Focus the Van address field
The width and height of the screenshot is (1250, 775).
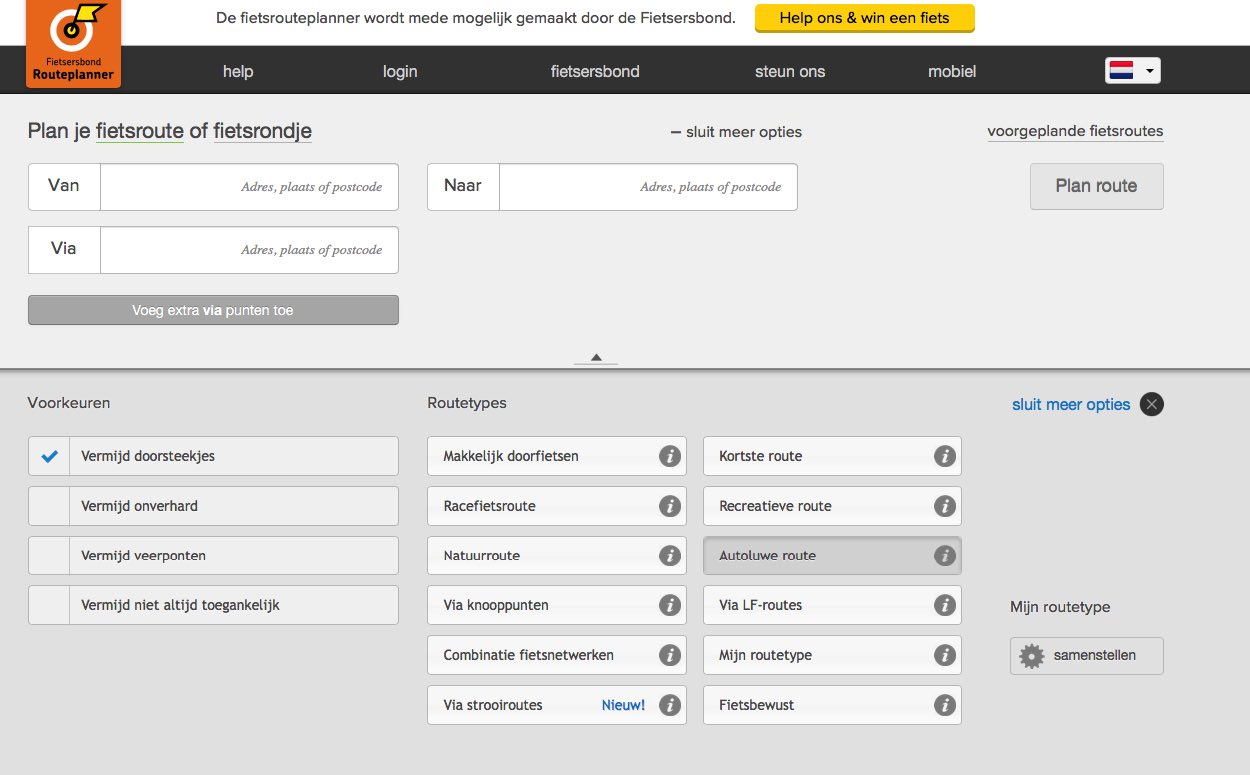pos(249,187)
